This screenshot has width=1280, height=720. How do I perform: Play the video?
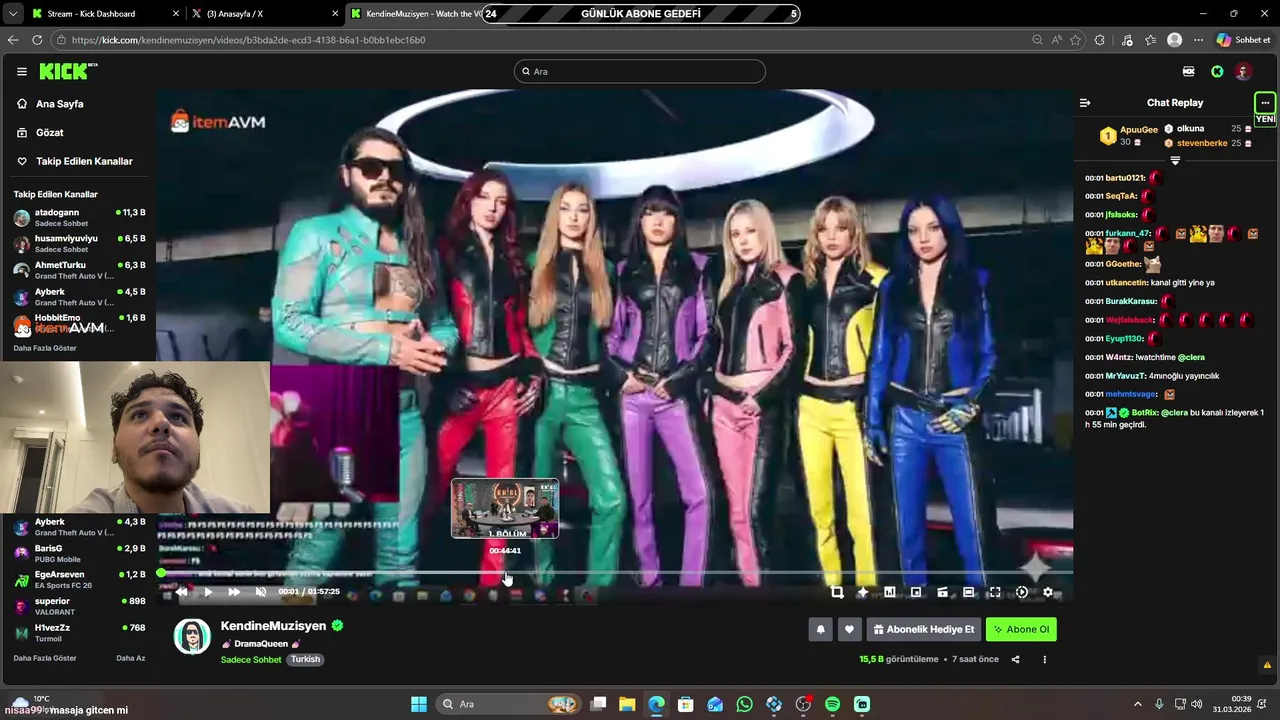(207, 592)
